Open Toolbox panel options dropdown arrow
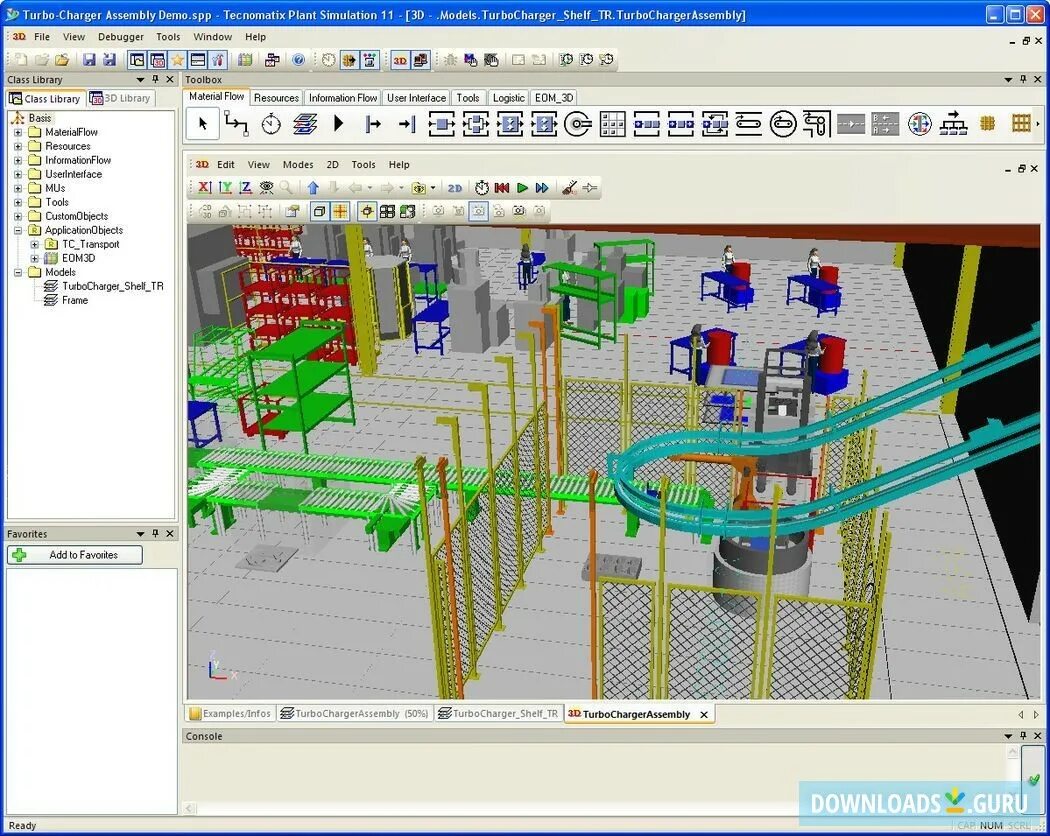This screenshot has height=836, width=1050. 1008,80
